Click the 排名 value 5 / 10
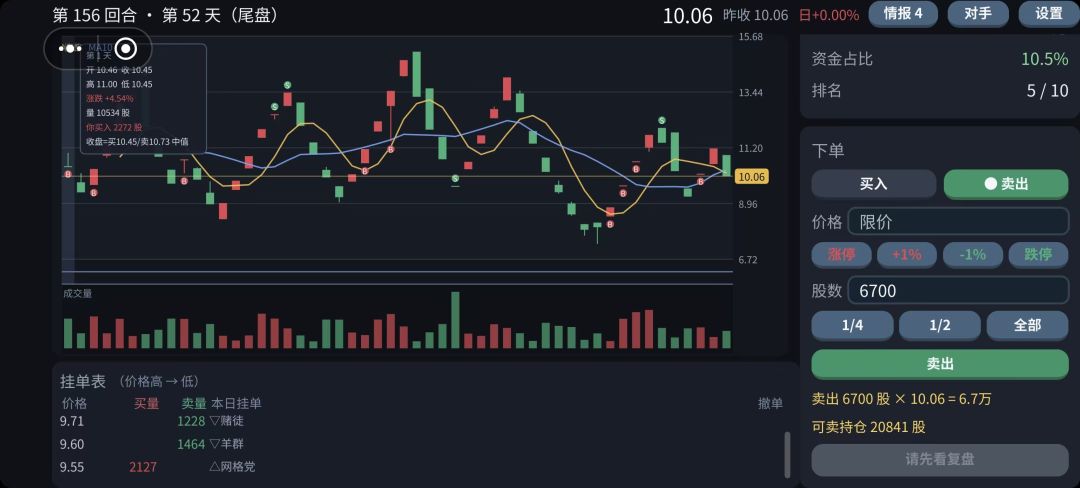Screen dimensions: 1080x488 (x=1048, y=91)
